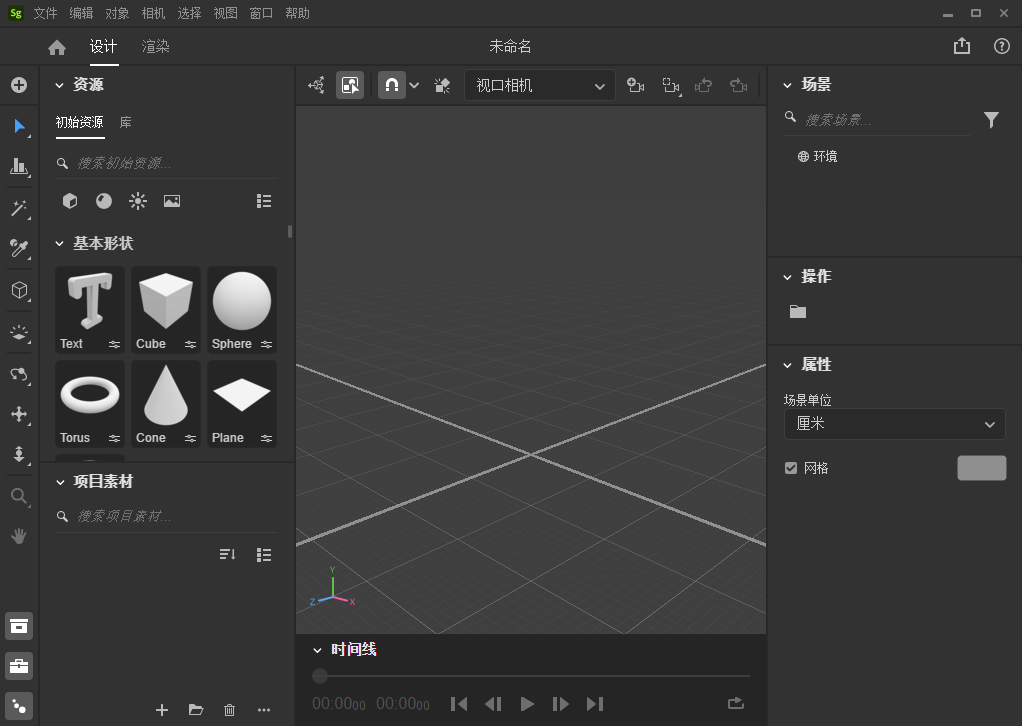
Task: Open more options in project assets
Action: pyautogui.click(x=263, y=710)
